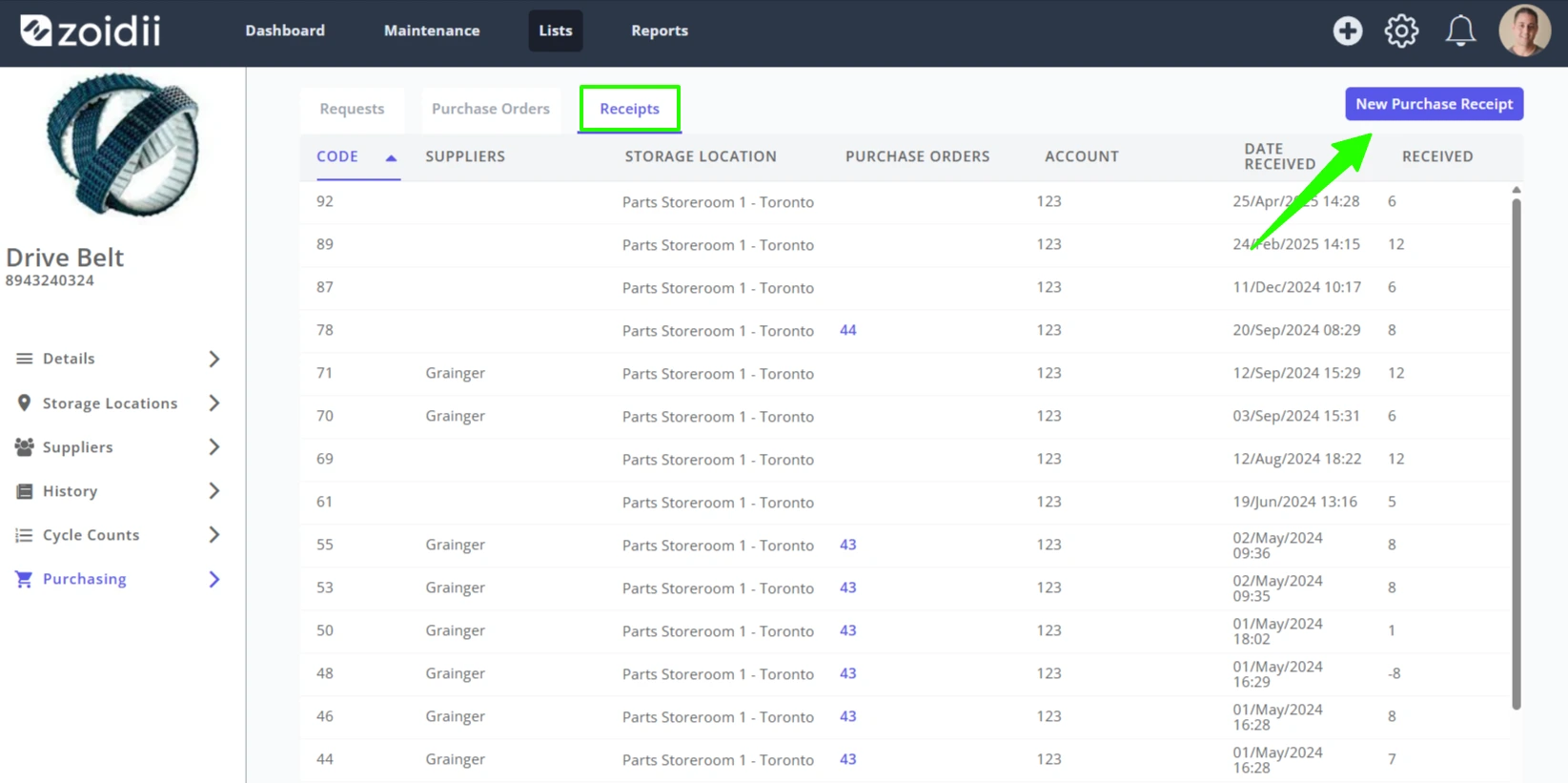This screenshot has height=783, width=1568.
Task: Click the plus add icon in header
Action: pos(1347,31)
